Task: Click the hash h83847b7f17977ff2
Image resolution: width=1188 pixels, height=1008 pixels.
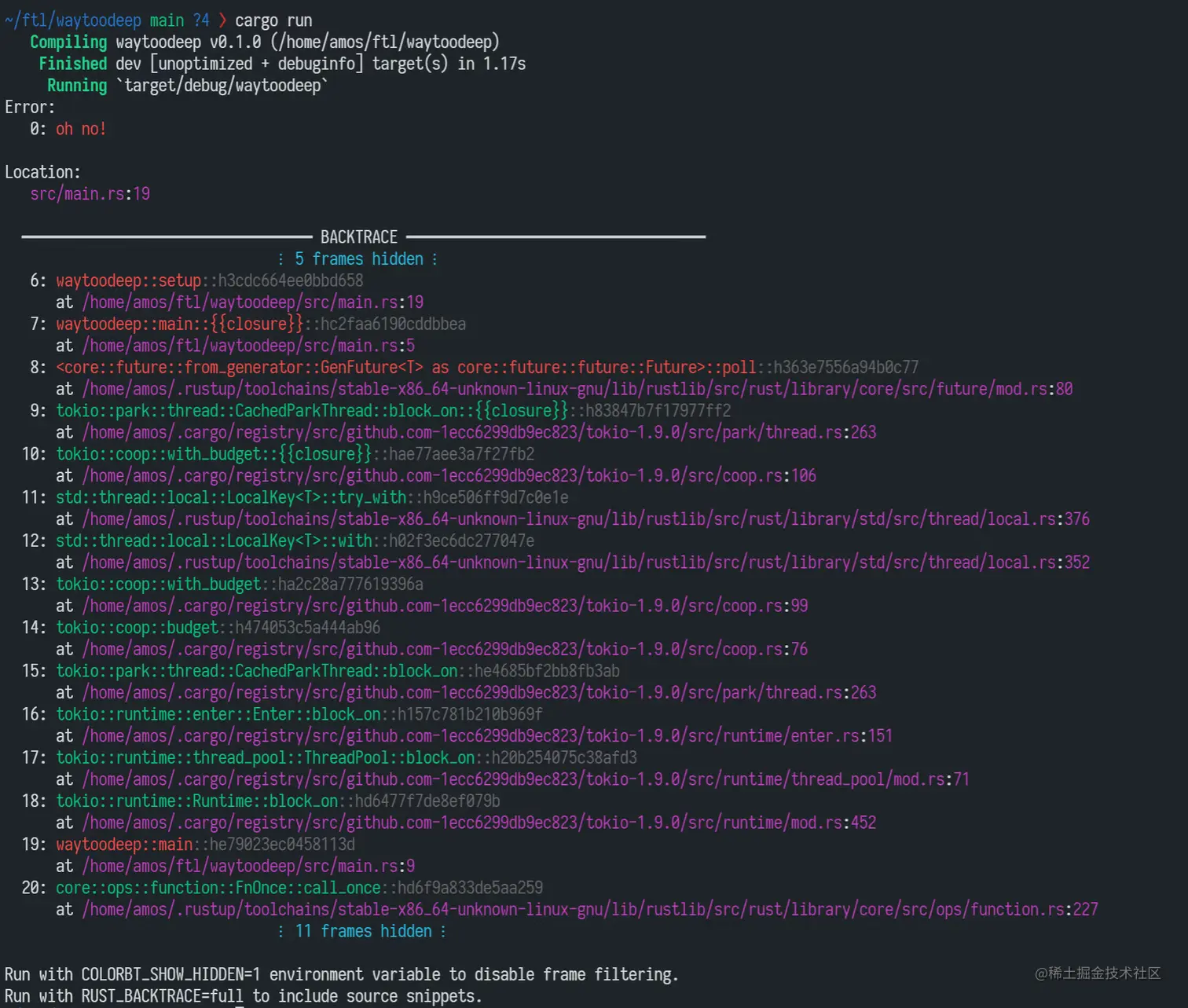Action: coord(658,411)
